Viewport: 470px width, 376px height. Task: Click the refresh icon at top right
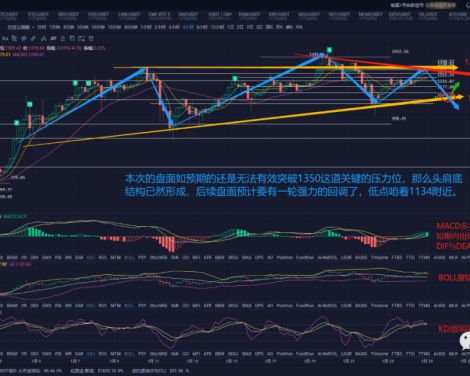coord(467,5)
